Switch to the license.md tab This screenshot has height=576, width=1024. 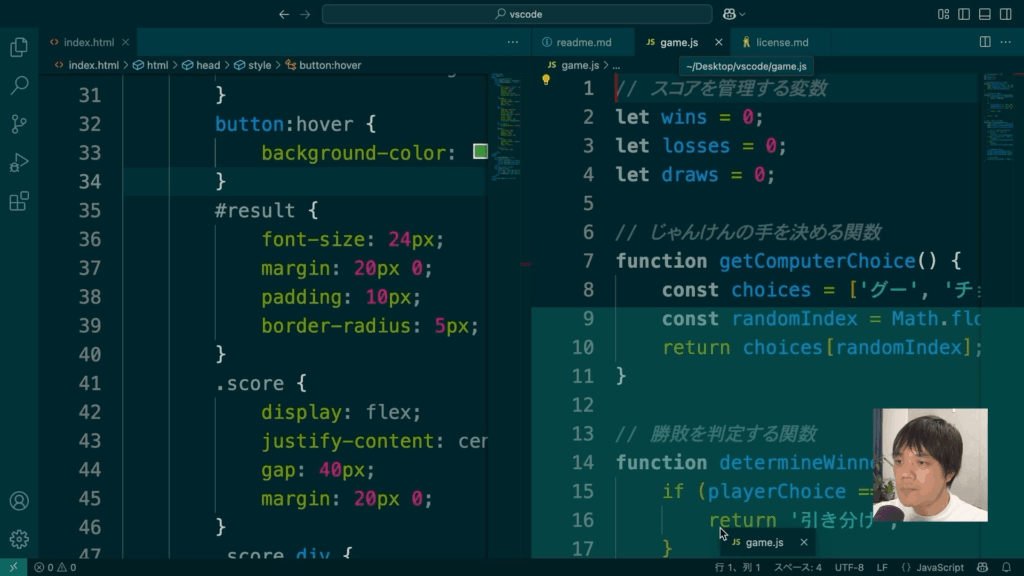pos(781,42)
